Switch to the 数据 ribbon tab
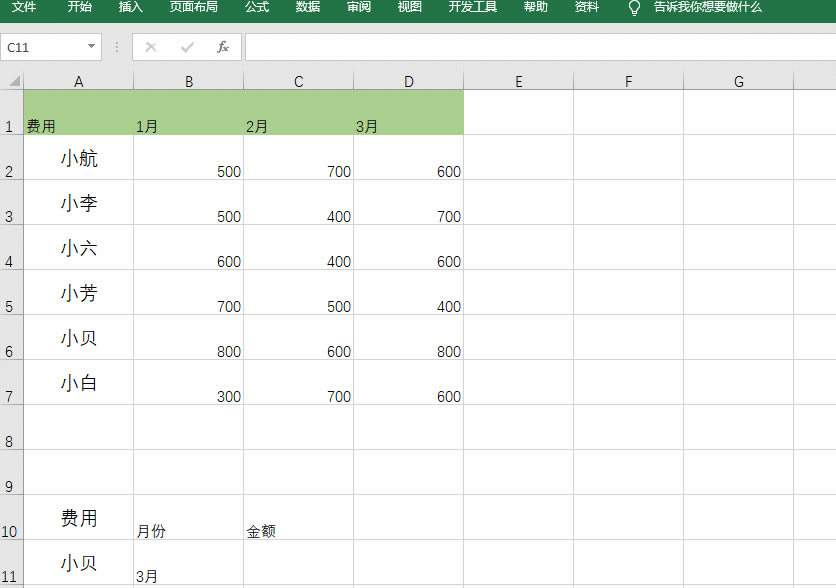Viewport: 836px width, 588px height. (x=307, y=8)
